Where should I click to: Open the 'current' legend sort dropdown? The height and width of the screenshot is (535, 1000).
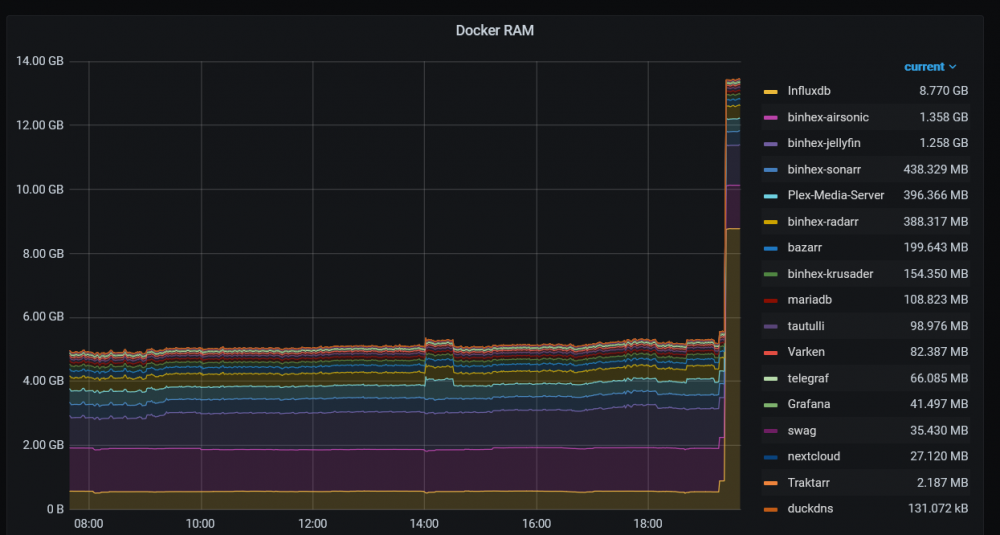point(930,66)
